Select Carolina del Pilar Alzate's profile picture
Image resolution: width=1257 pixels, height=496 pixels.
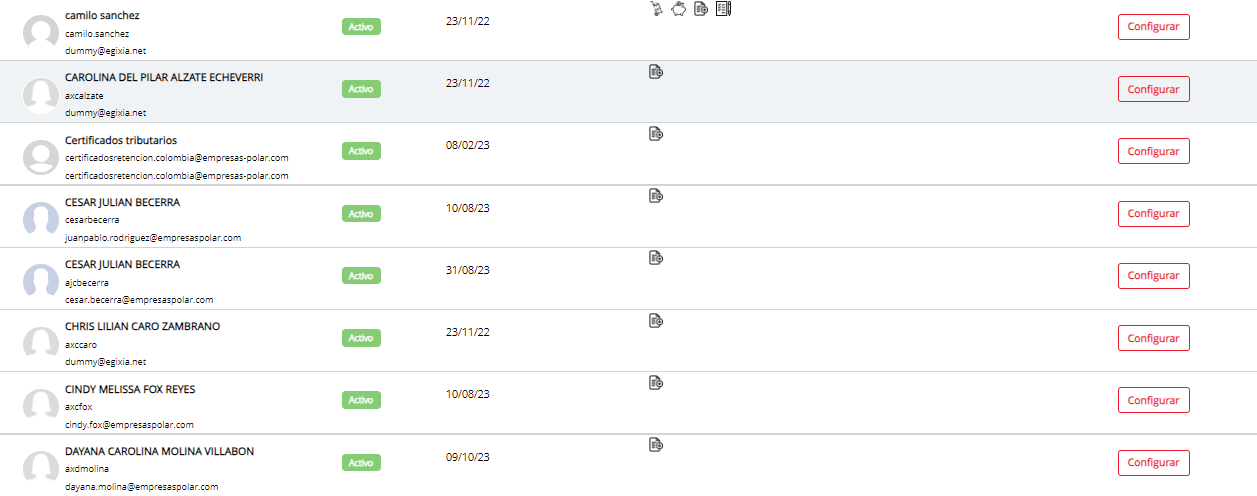[x=41, y=95]
